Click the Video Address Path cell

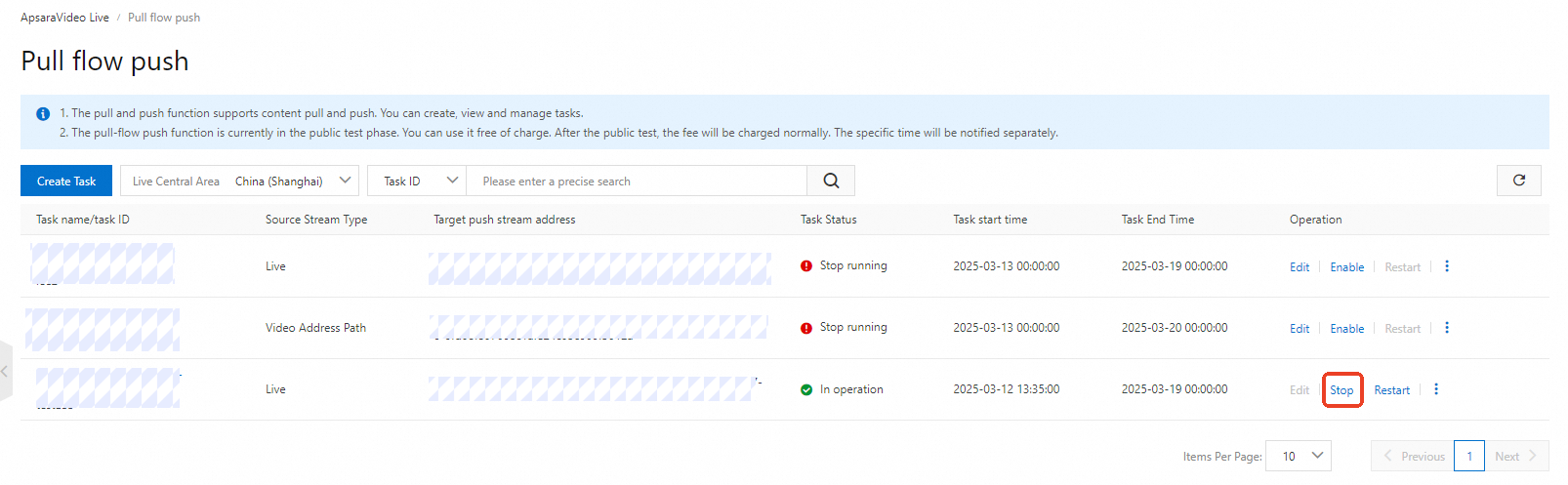pyautogui.click(x=315, y=328)
